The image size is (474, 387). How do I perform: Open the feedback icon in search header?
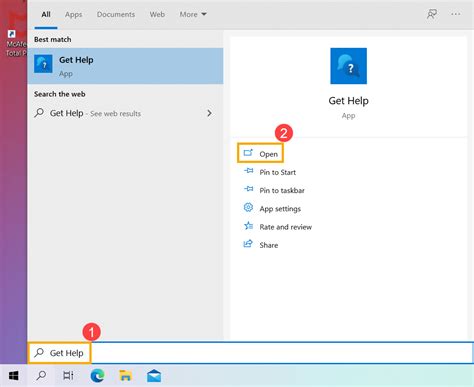point(432,14)
